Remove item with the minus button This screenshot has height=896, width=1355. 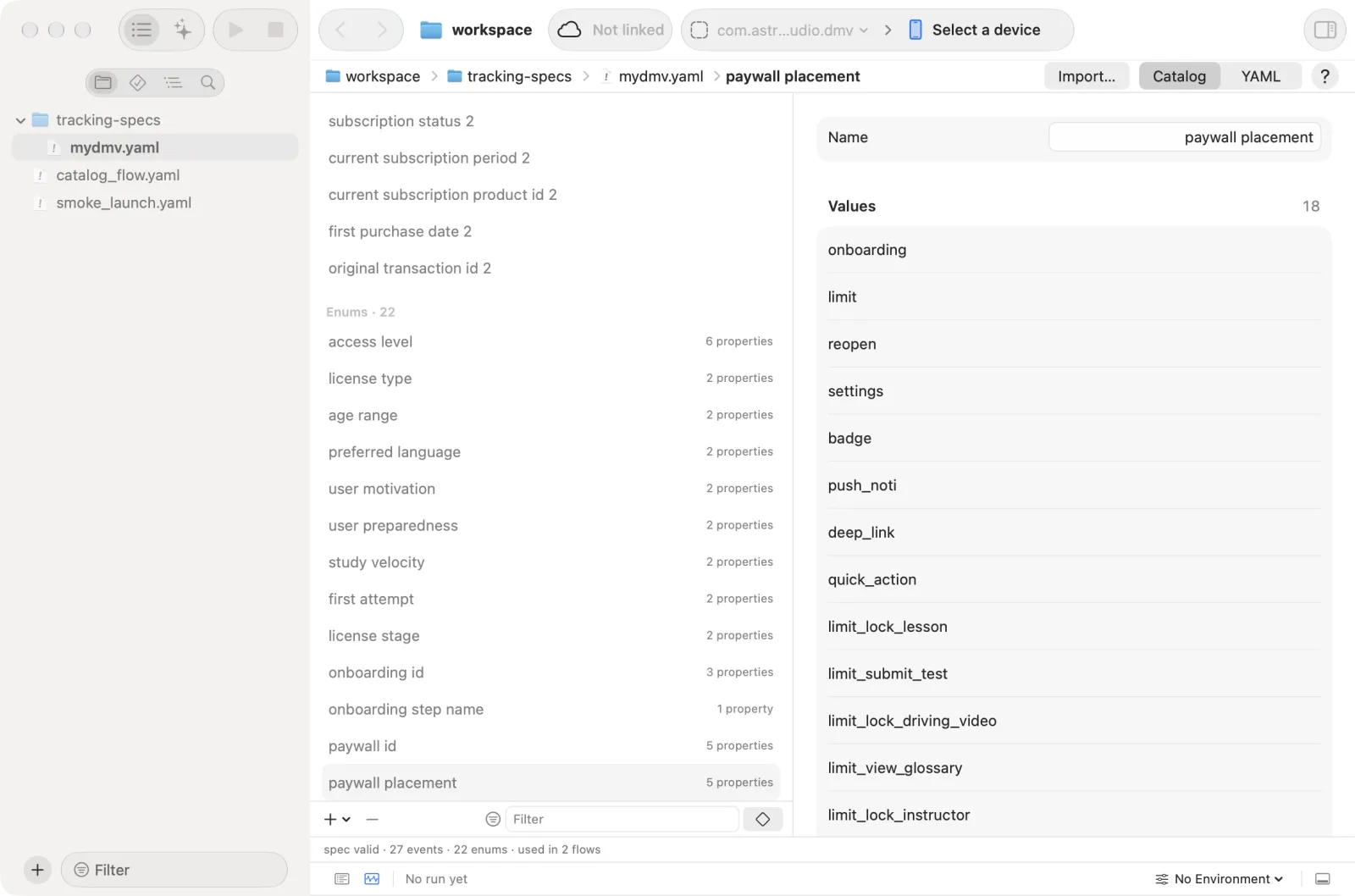click(373, 819)
